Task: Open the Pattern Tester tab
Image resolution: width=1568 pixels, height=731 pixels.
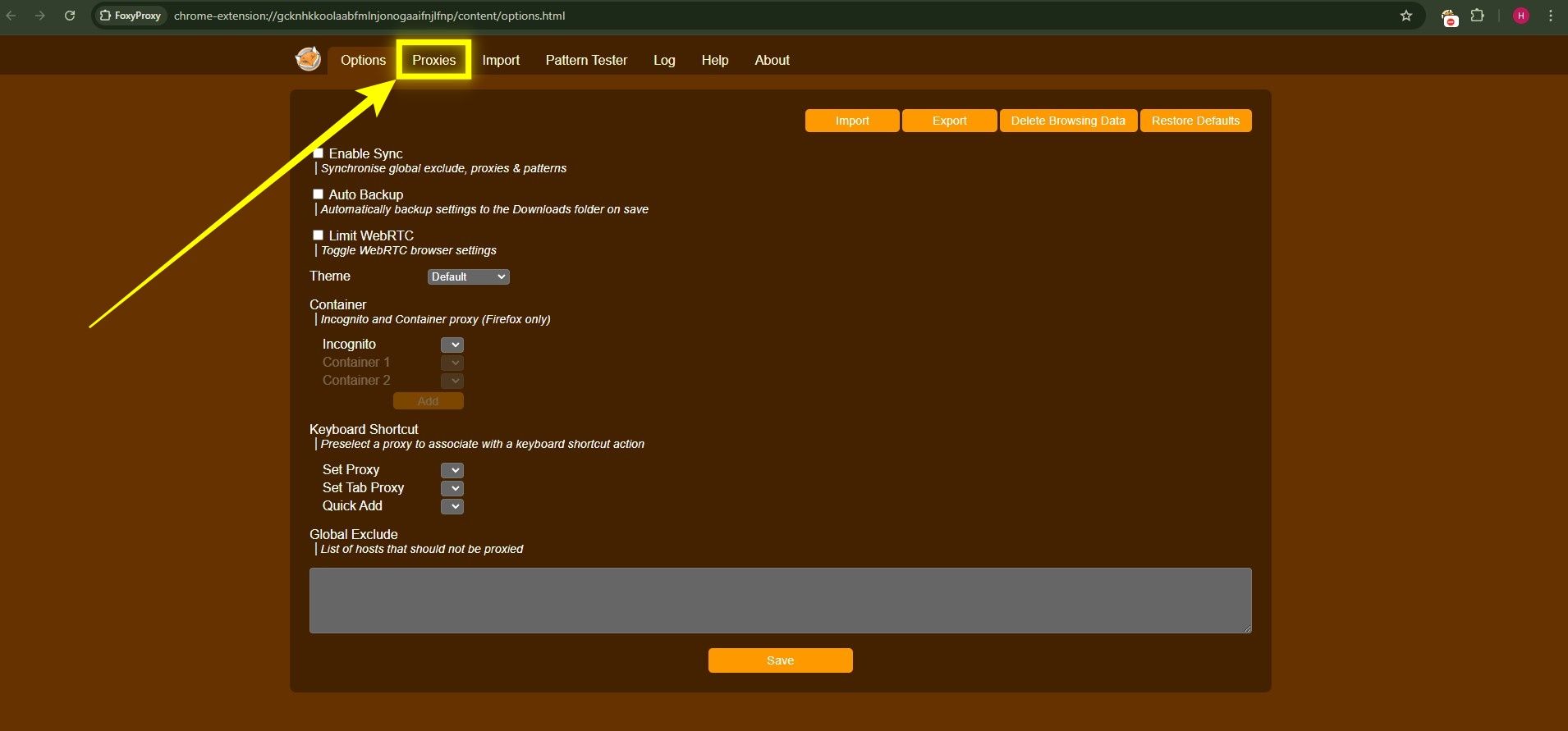Action: (x=586, y=60)
